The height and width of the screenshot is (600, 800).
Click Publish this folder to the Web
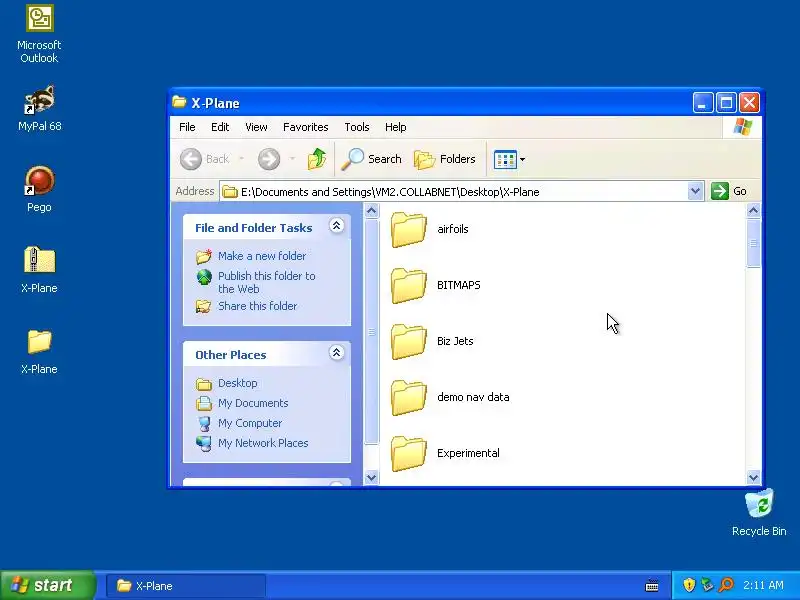(267, 283)
